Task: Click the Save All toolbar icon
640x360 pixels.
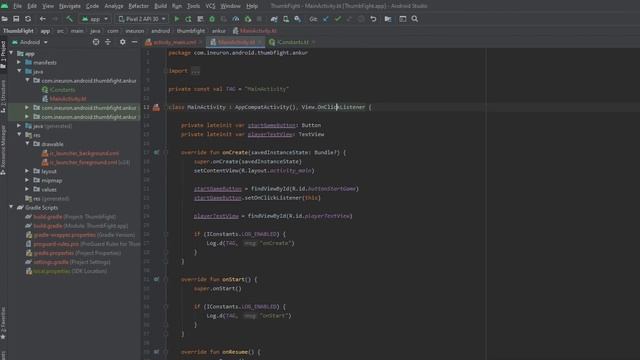Action: click(x=16, y=19)
